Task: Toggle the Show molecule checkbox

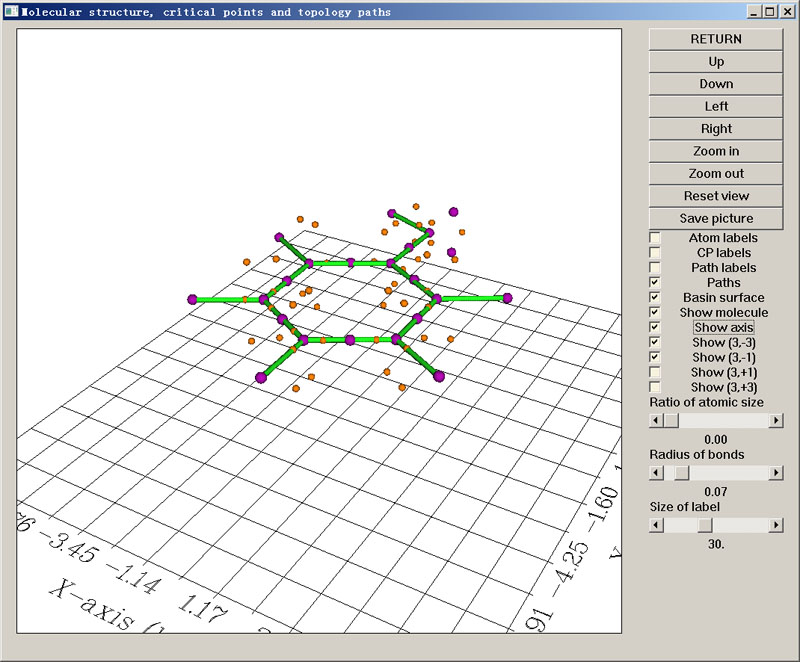Action: (x=655, y=313)
